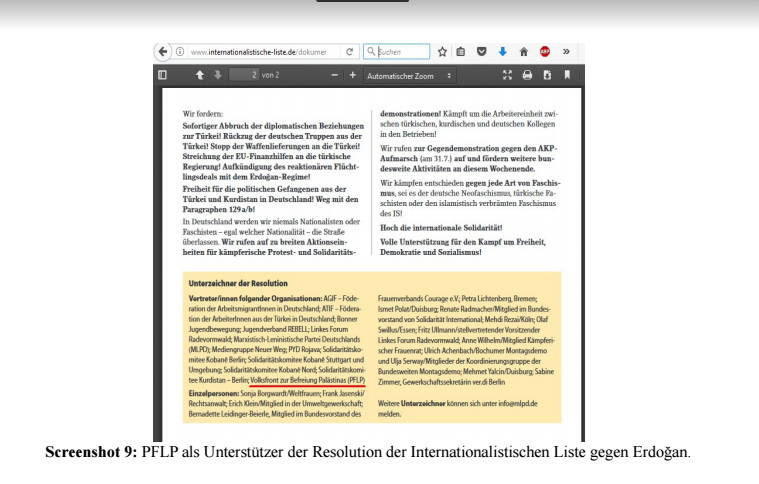
Task: Print the PDF document
Action: pos(527,75)
